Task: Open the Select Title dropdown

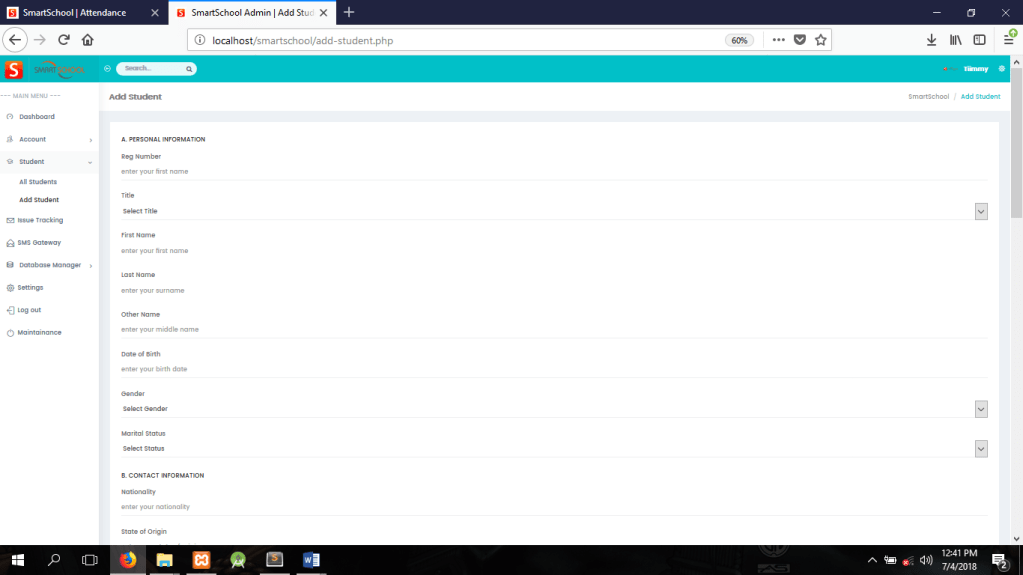Action: pyautogui.click(x=980, y=211)
